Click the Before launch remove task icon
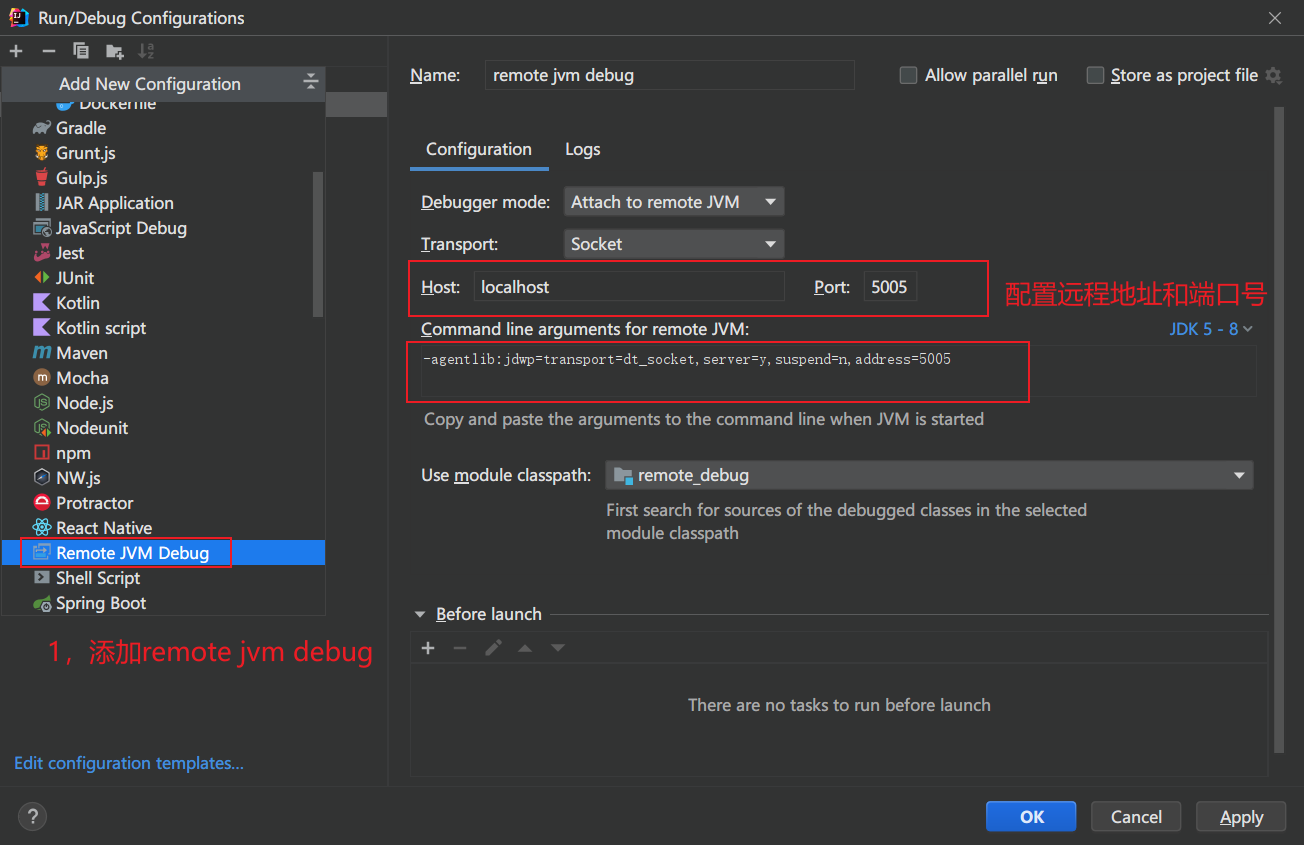Screen dimensions: 1304x845 pyautogui.click(x=460, y=648)
